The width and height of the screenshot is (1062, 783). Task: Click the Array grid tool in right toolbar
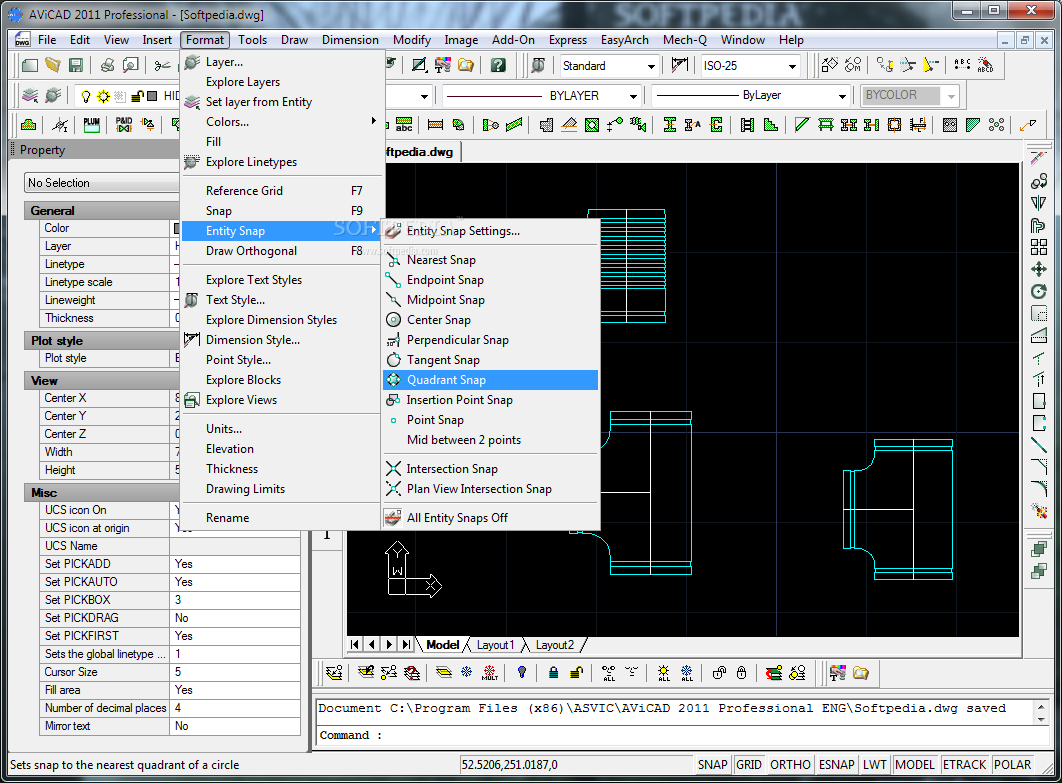click(1039, 247)
